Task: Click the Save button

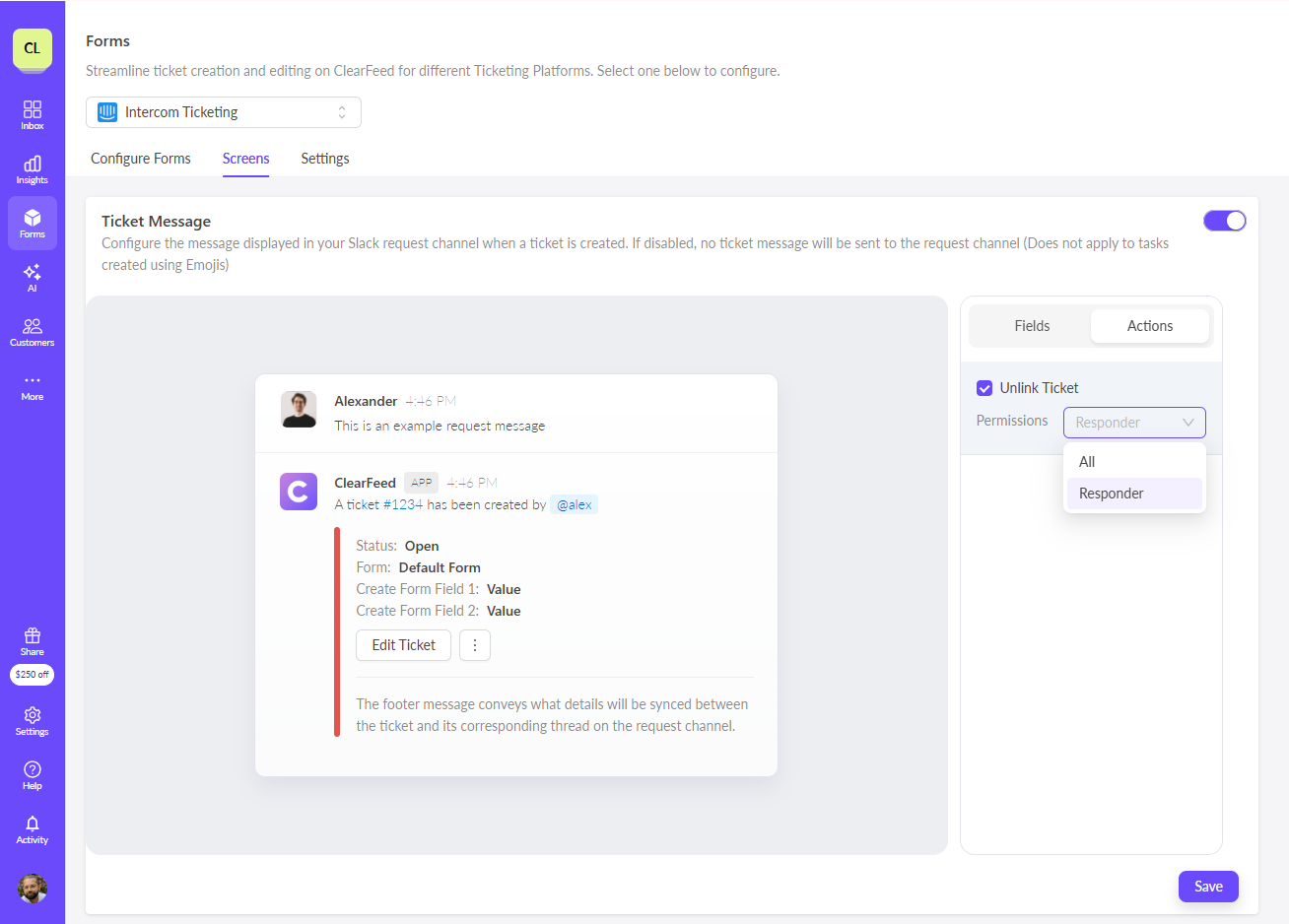Action: pyautogui.click(x=1208, y=887)
